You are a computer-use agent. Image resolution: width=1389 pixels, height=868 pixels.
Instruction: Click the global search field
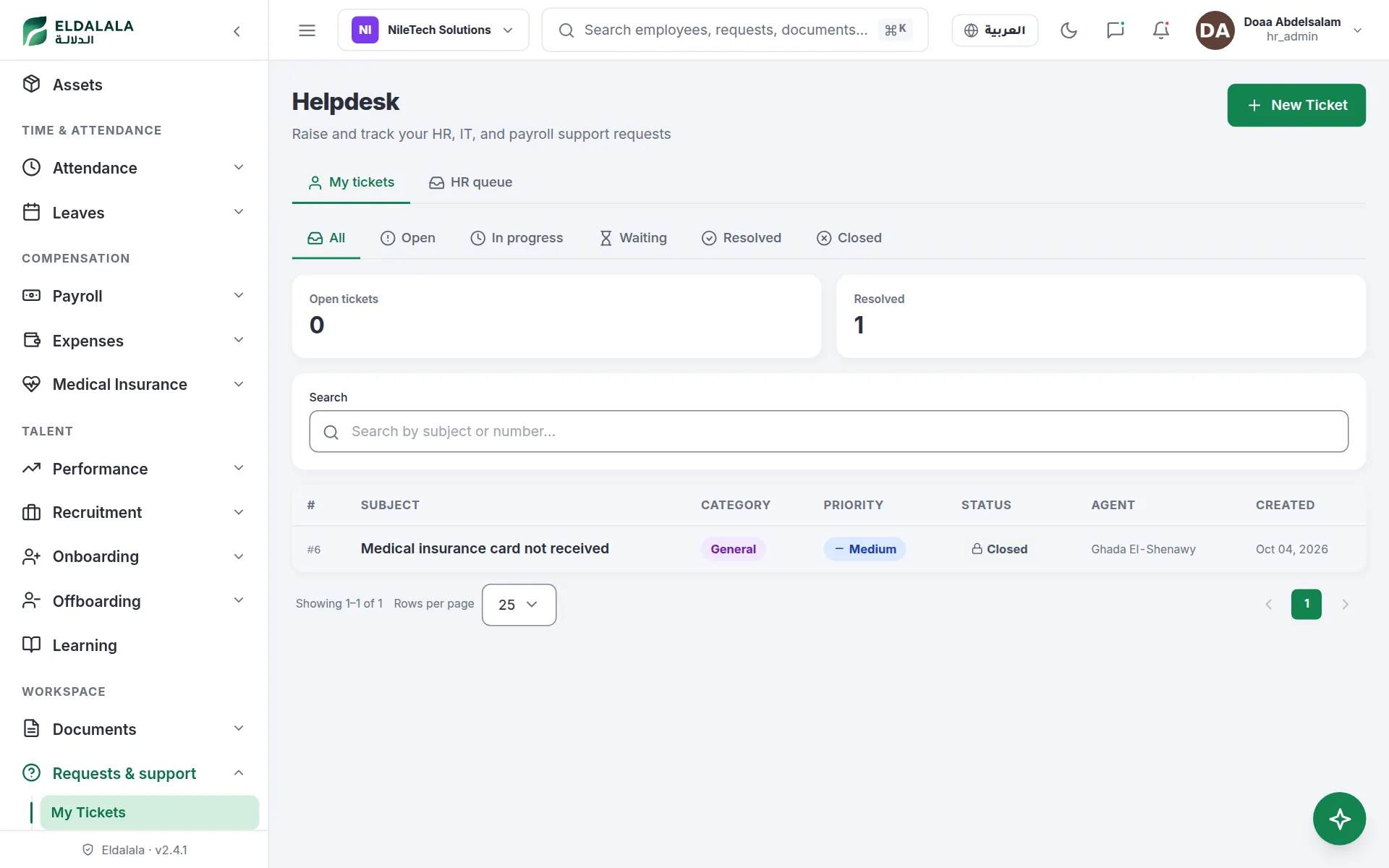click(735, 30)
